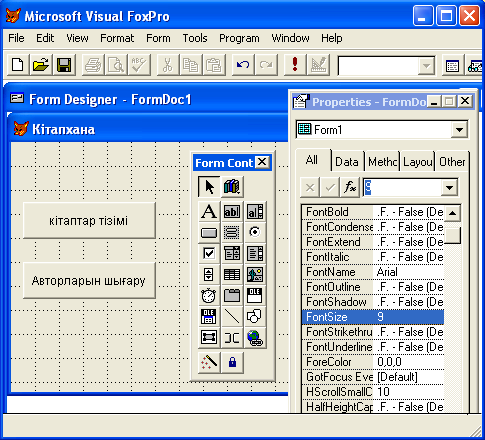Image resolution: width=485 pixels, height=440 pixels.
Task: Expand the property value dropdown arrow
Action: click(x=449, y=188)
